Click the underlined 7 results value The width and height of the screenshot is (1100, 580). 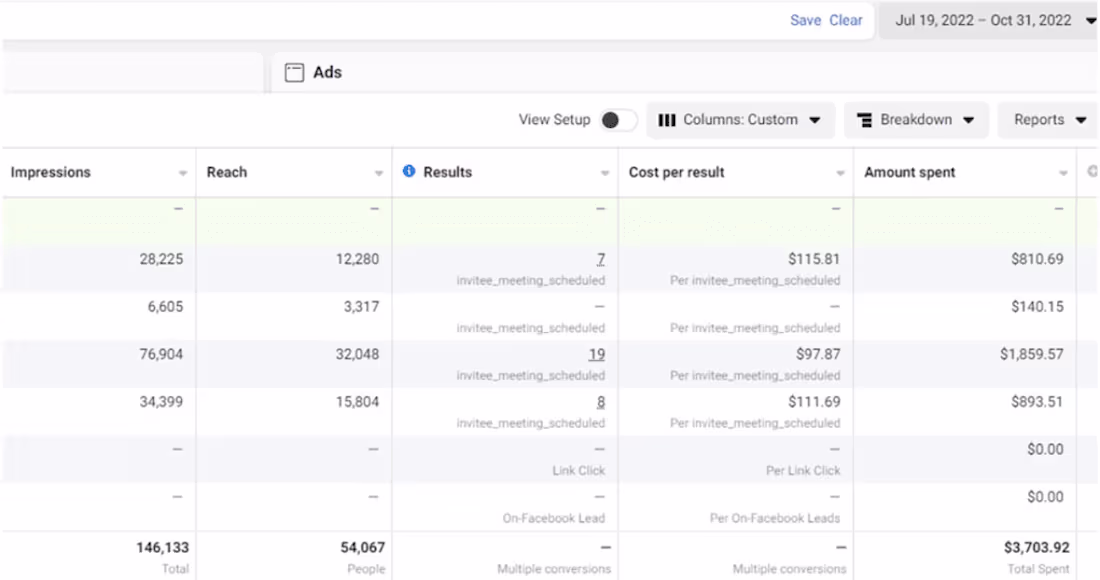coord(601,259)
